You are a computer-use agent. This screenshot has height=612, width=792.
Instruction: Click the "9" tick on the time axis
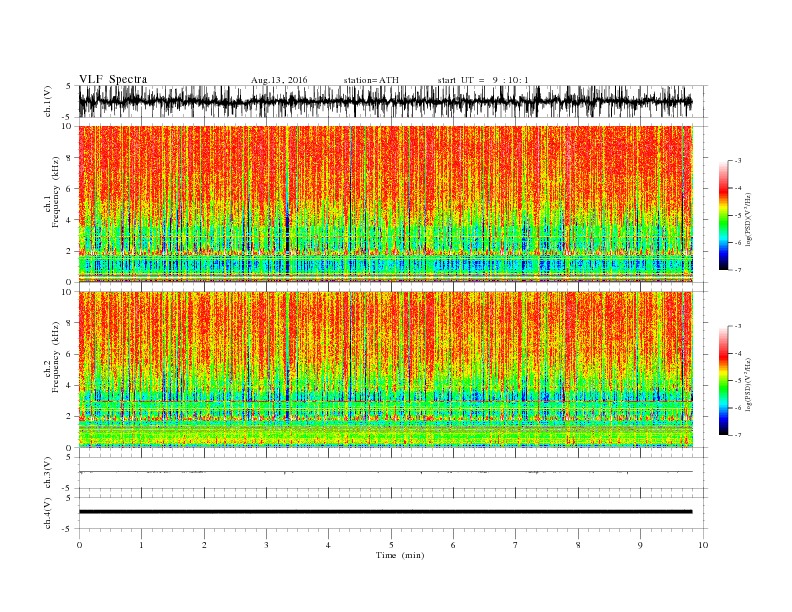tap(640, 545)
